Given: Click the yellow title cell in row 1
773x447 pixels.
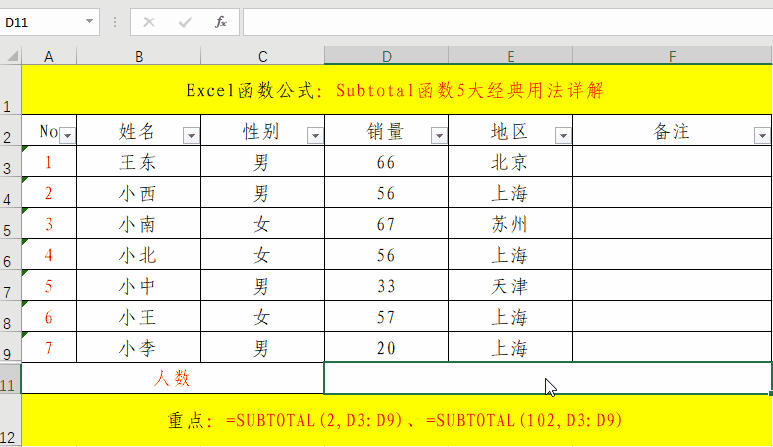Looking at the screenshot, I should pyautogui.click(x=396, y=91).
